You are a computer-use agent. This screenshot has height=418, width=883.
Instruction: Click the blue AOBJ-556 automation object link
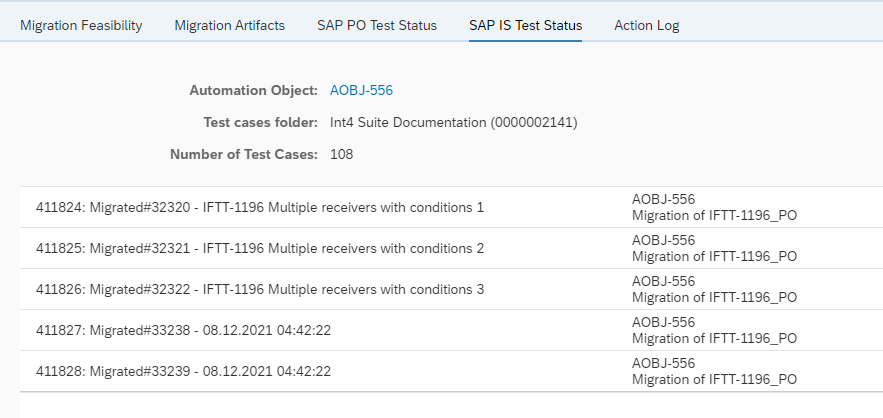tap(361, 90)
